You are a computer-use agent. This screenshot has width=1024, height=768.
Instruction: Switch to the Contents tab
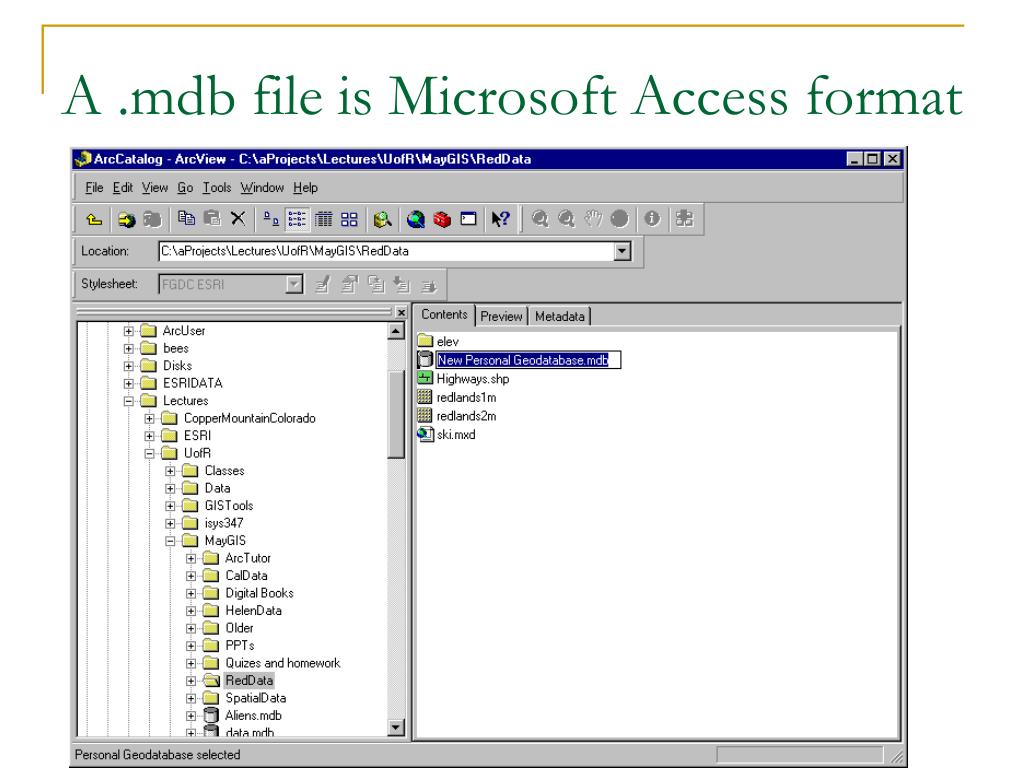(444, 314)
